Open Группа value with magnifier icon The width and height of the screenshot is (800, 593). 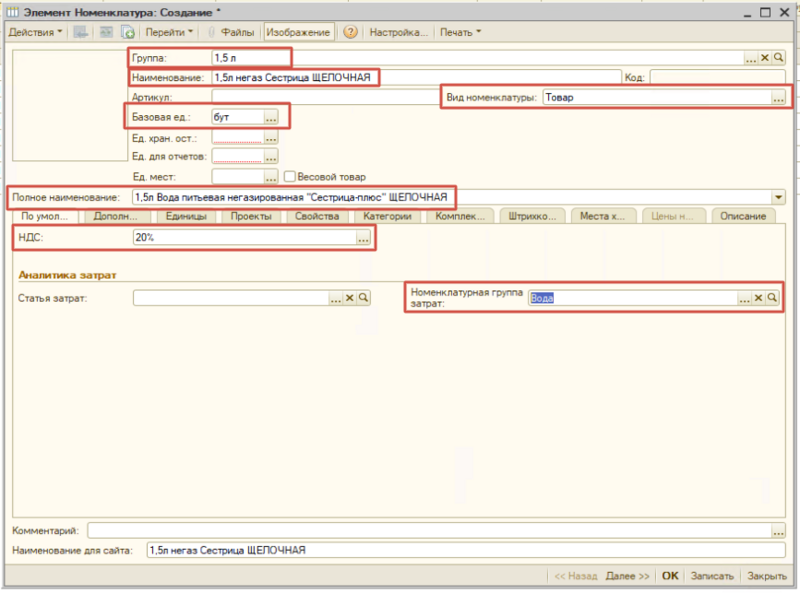778,58
